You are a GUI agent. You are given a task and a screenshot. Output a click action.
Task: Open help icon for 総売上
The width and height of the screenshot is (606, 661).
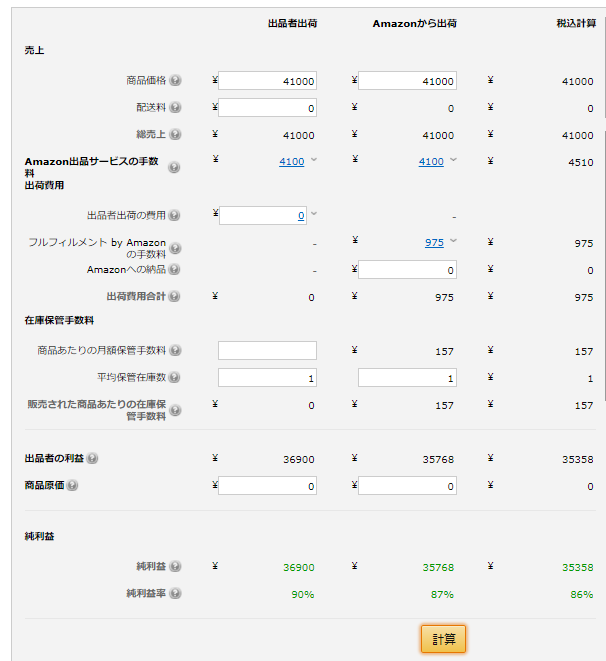[x=176, y=135]
